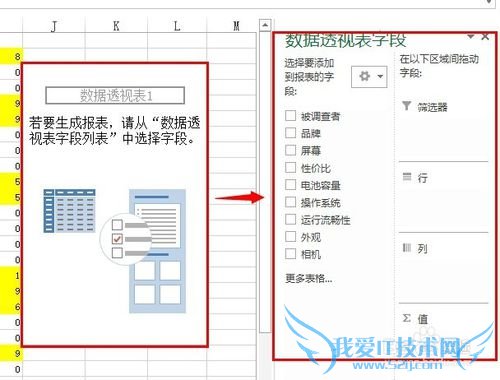Click the rows area icon
The image size is (500, 380).
tap(407, 177)
